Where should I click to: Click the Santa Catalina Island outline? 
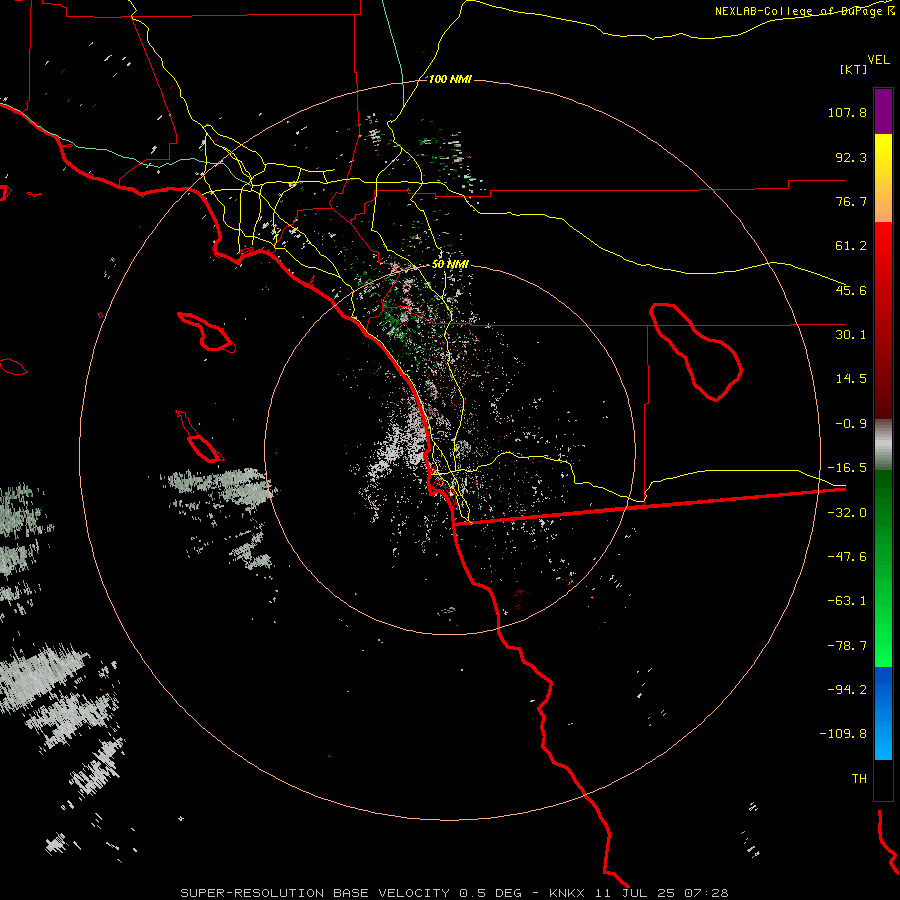tap(206, 332)
